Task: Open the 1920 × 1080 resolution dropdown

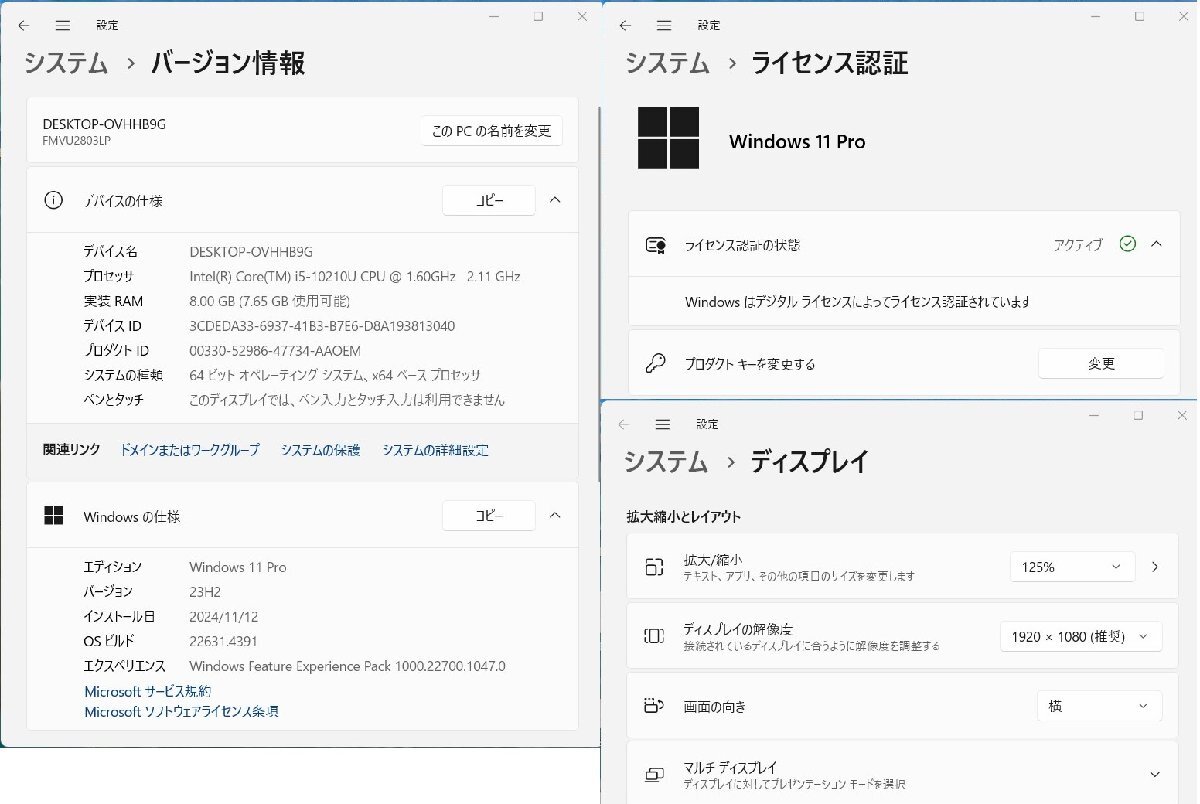Action: [1081, 636]
